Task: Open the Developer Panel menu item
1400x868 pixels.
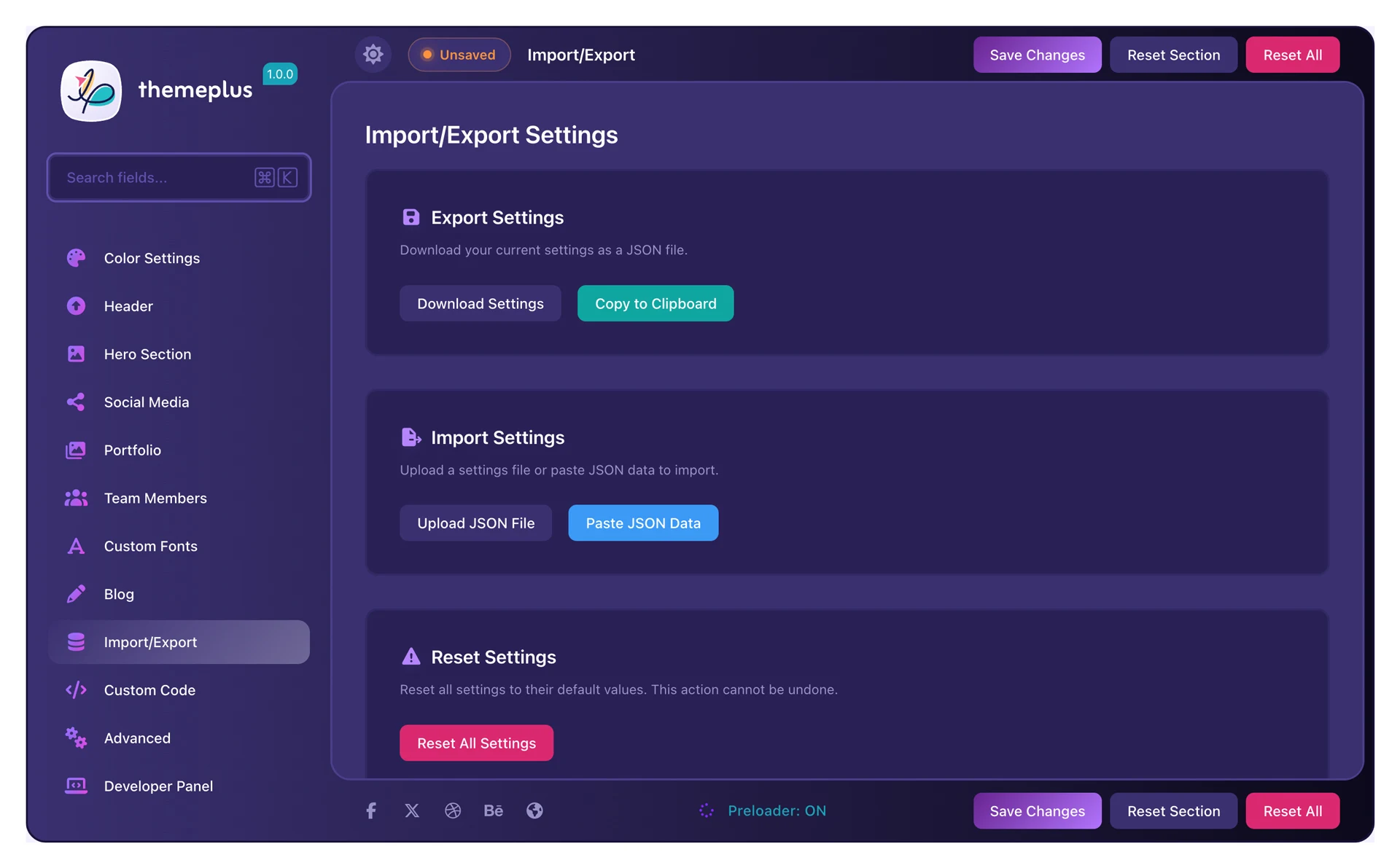Action: pos(158,786)
